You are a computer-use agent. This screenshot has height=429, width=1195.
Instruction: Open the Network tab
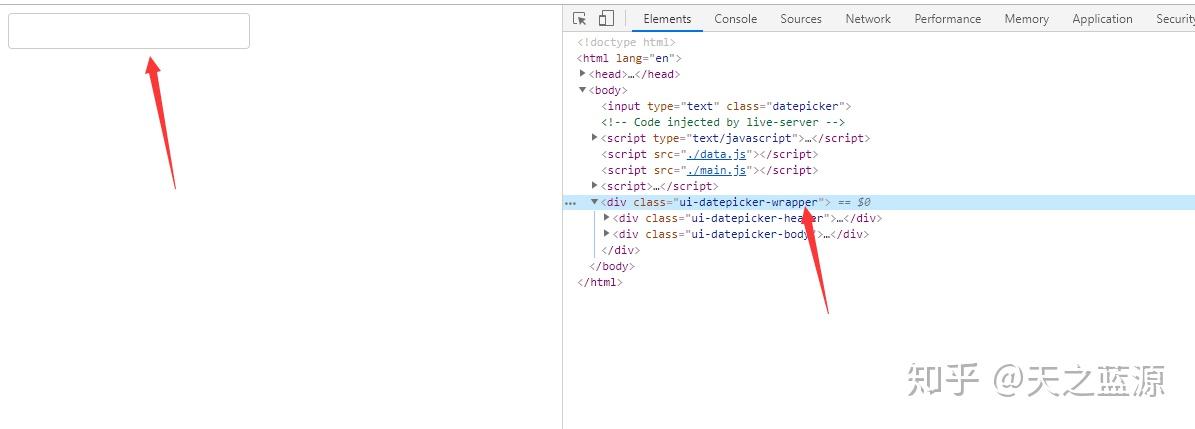click(x=868, y=19)
